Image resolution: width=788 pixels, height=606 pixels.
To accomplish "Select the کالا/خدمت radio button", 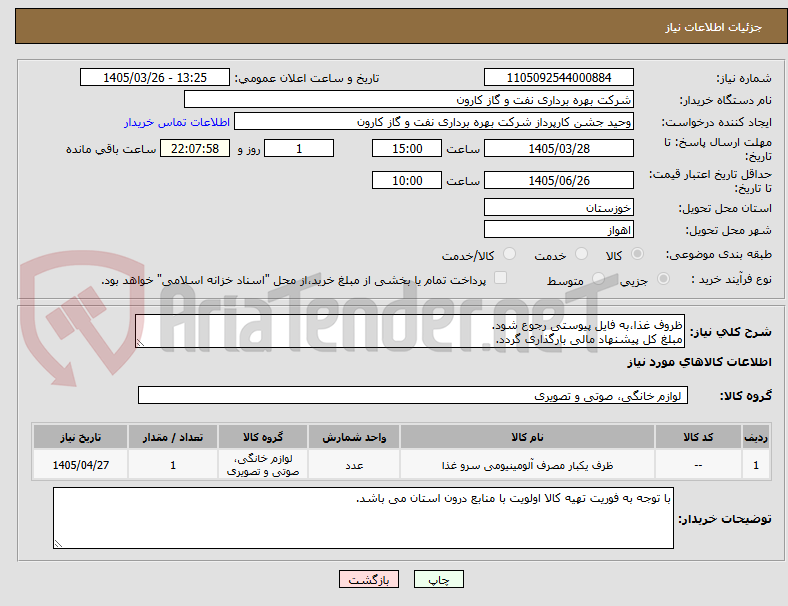I will [510, 254].
